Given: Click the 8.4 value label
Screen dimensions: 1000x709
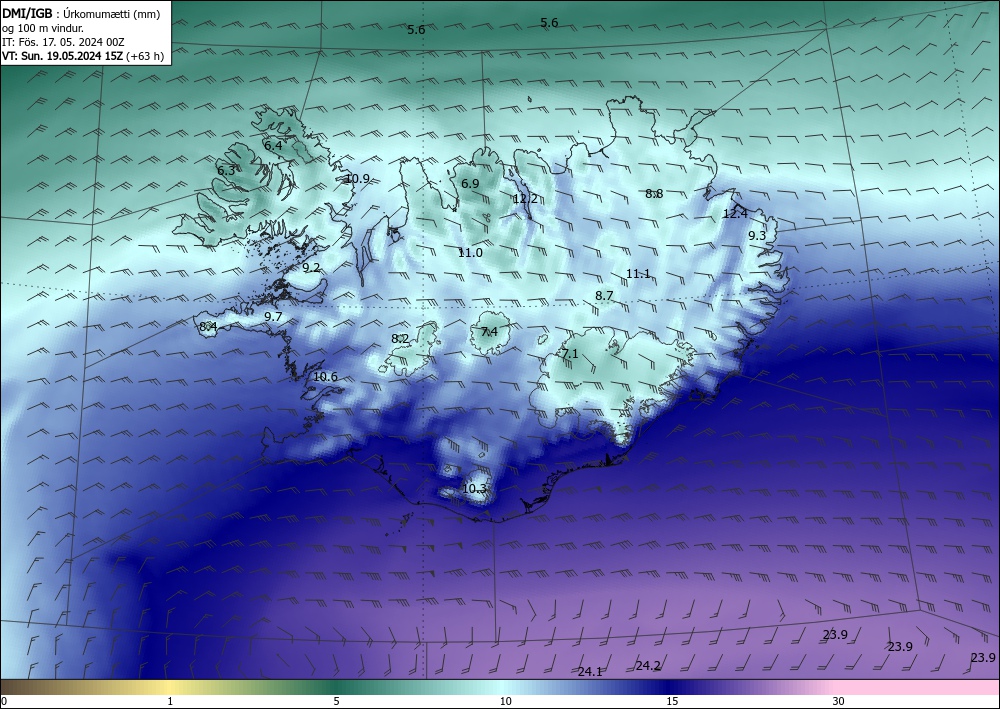Looking at the screenshot, I should (x=208, y=326).
